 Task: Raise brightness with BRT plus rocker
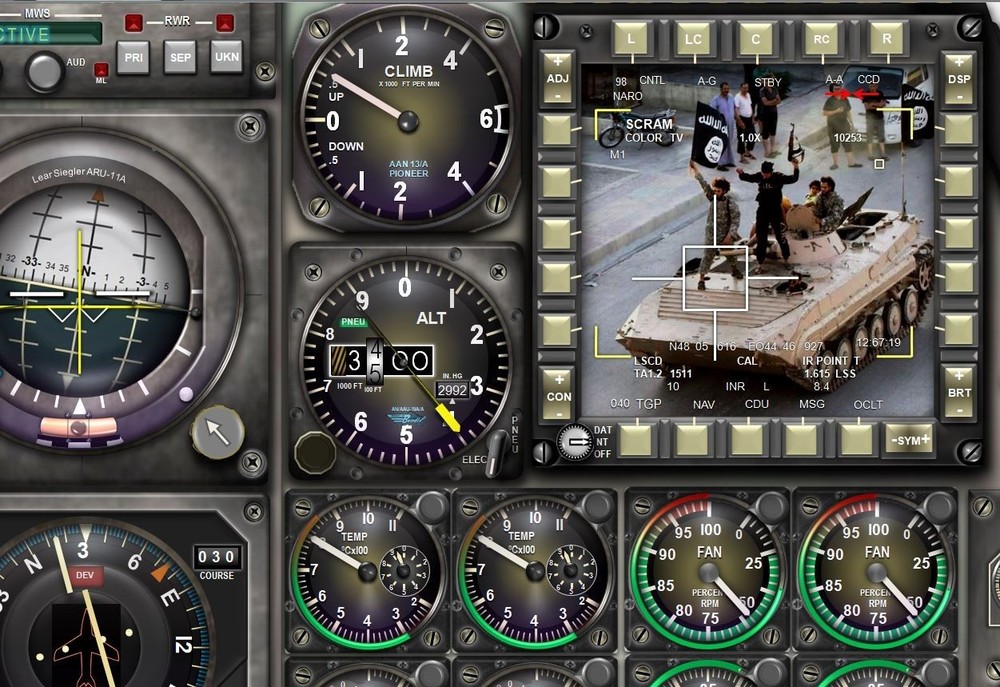(x=959, y=375)
